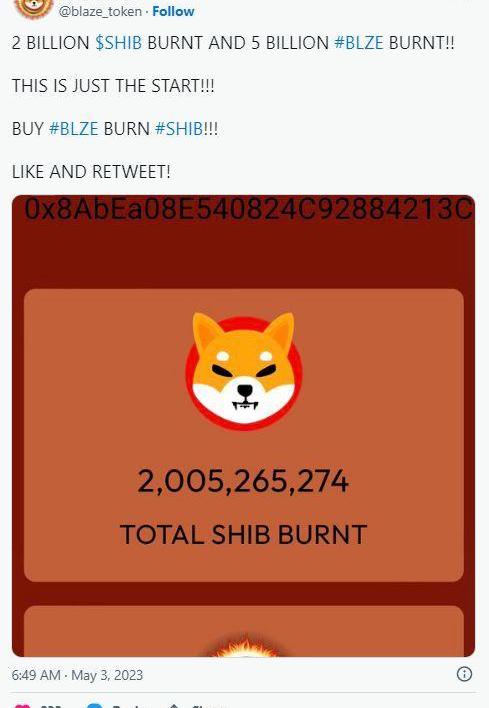489x708 pixels.
Task: Click the reply bubble icon
Action: coord(95,705)
